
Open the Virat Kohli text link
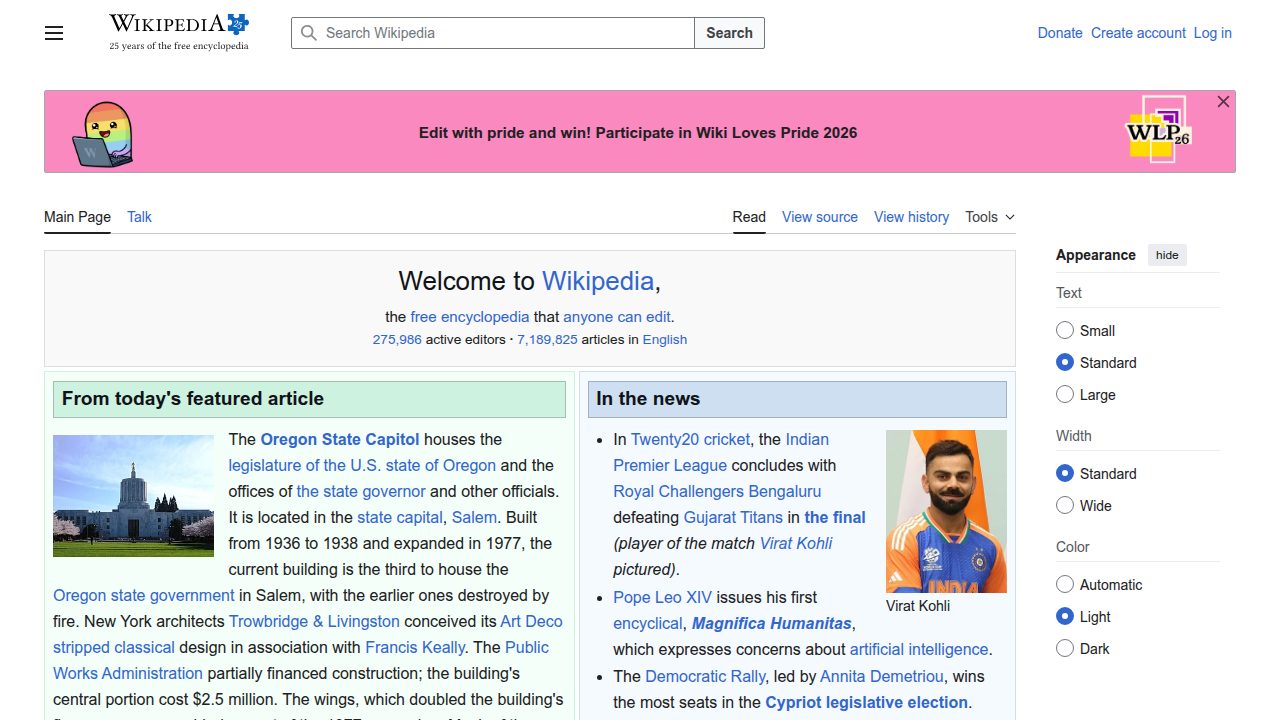796,543
